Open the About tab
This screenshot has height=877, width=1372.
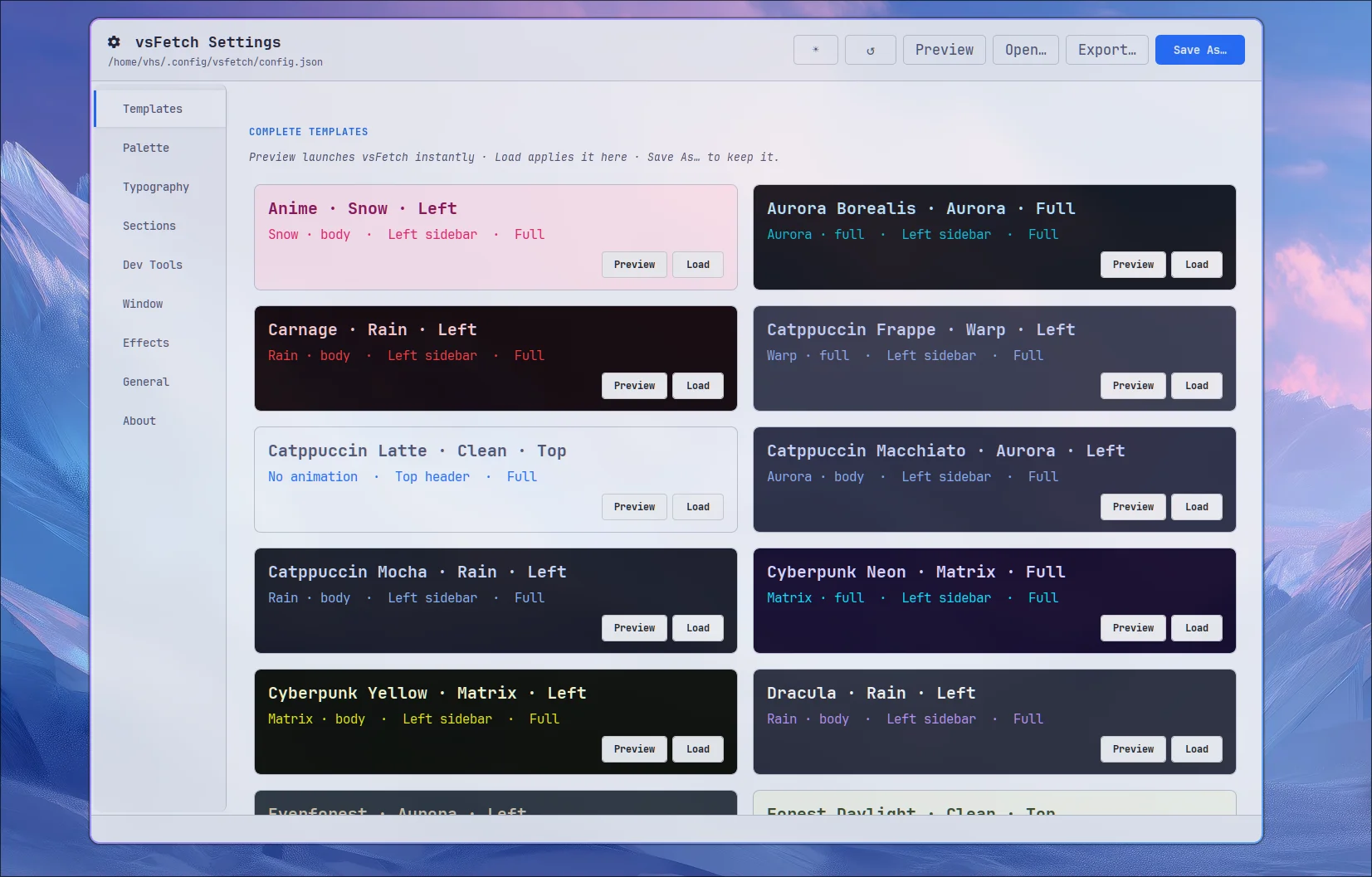(160, 421)
